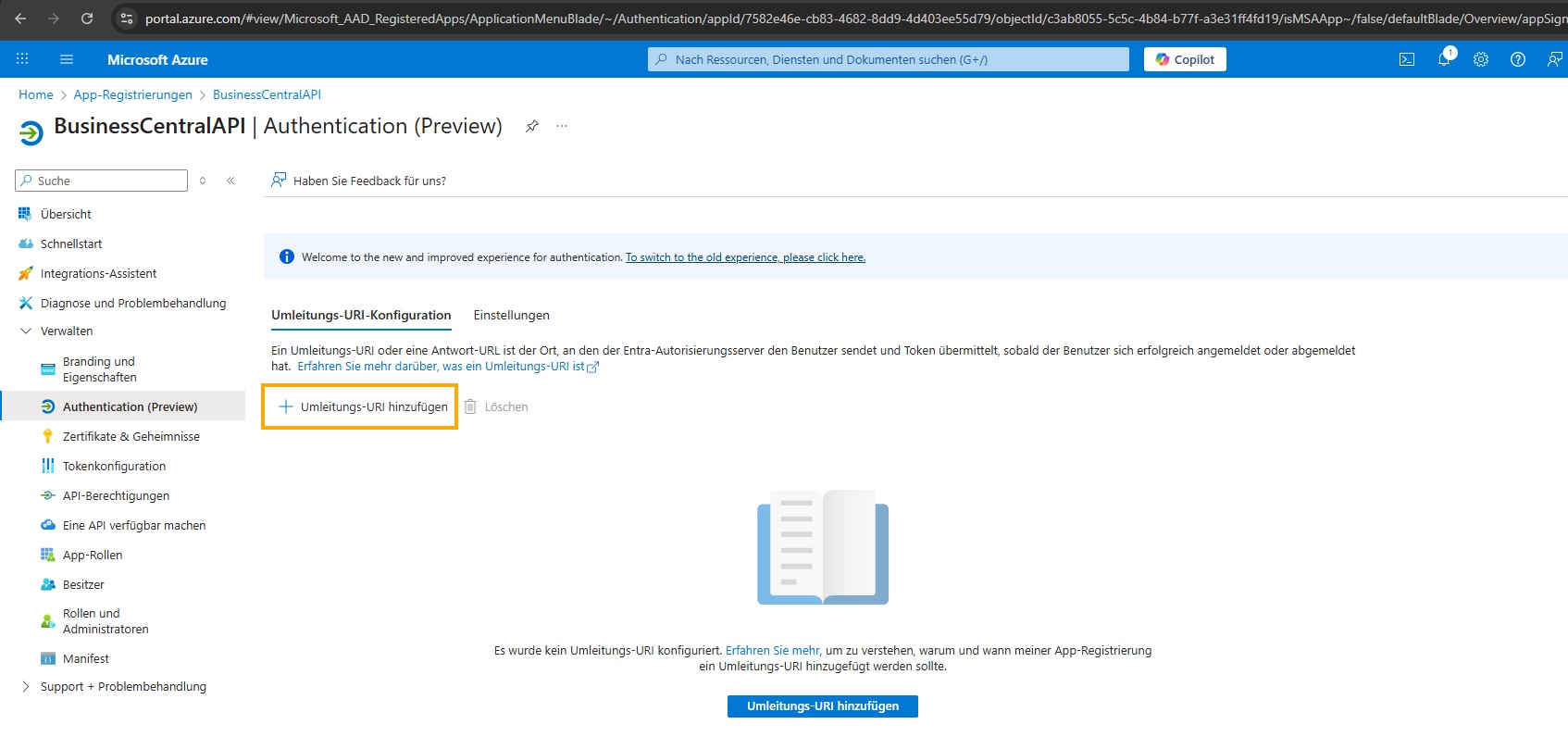This screenshot has height=737, width=1568.
Task: Click the Schnellstart cloud icon
Action: tap(25, 244)
